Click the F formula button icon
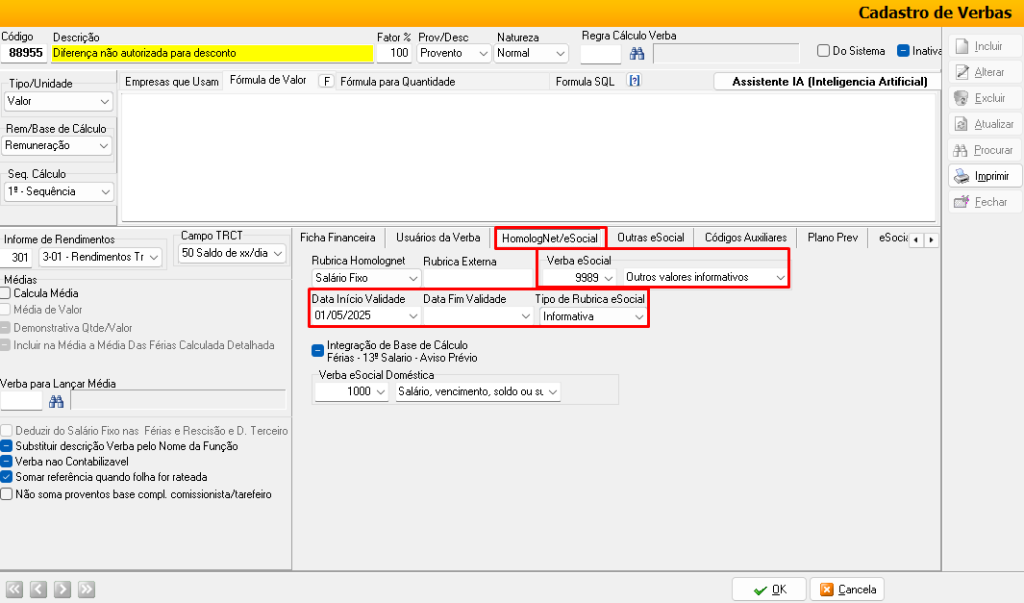The image size is (1024, 603). (327, 81)
